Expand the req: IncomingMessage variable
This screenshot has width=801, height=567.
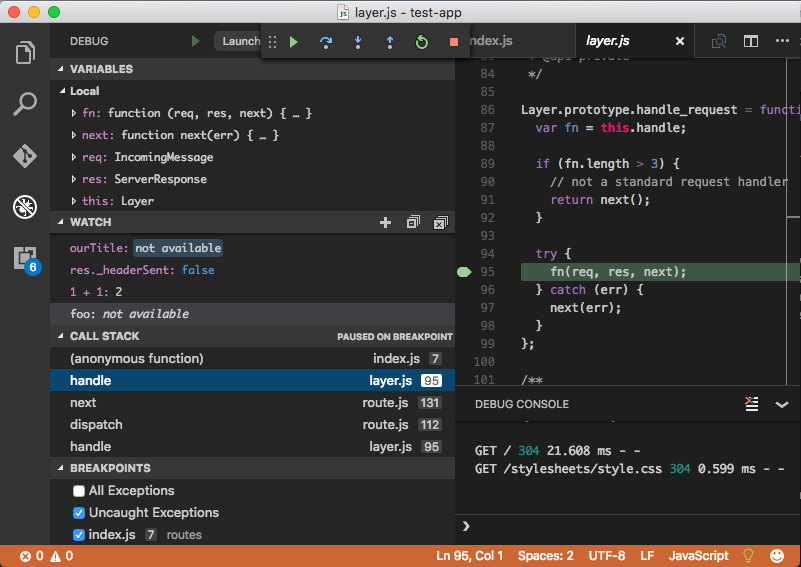[74, 157]
